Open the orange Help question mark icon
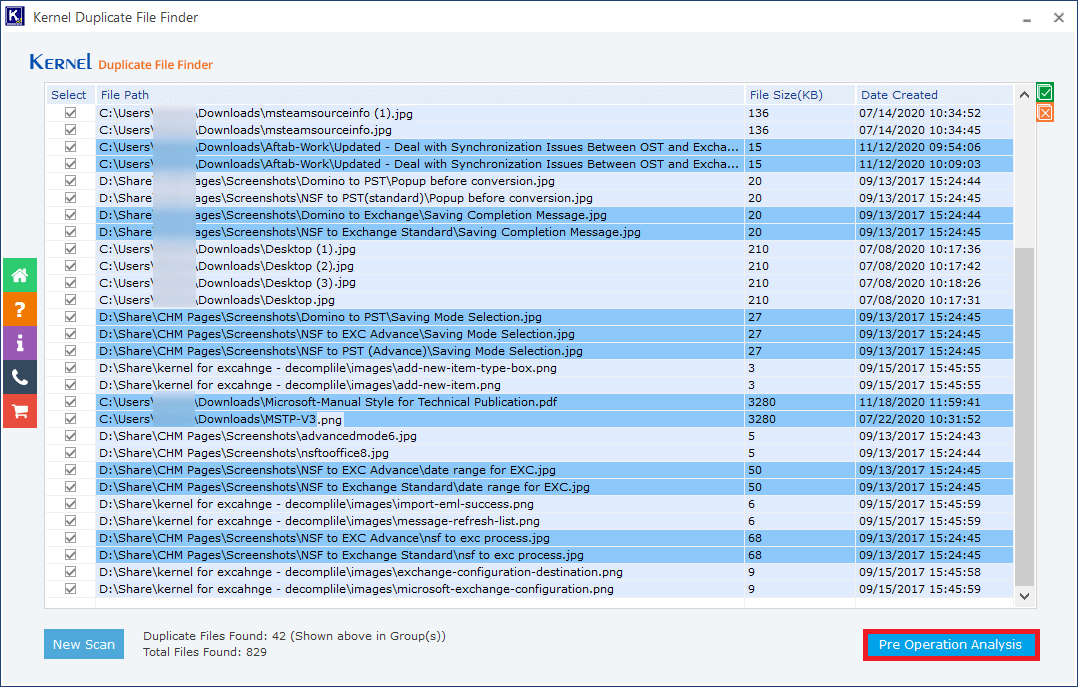Image resolution: width=1078 pixels, height=687 pixels. (20, 309)
